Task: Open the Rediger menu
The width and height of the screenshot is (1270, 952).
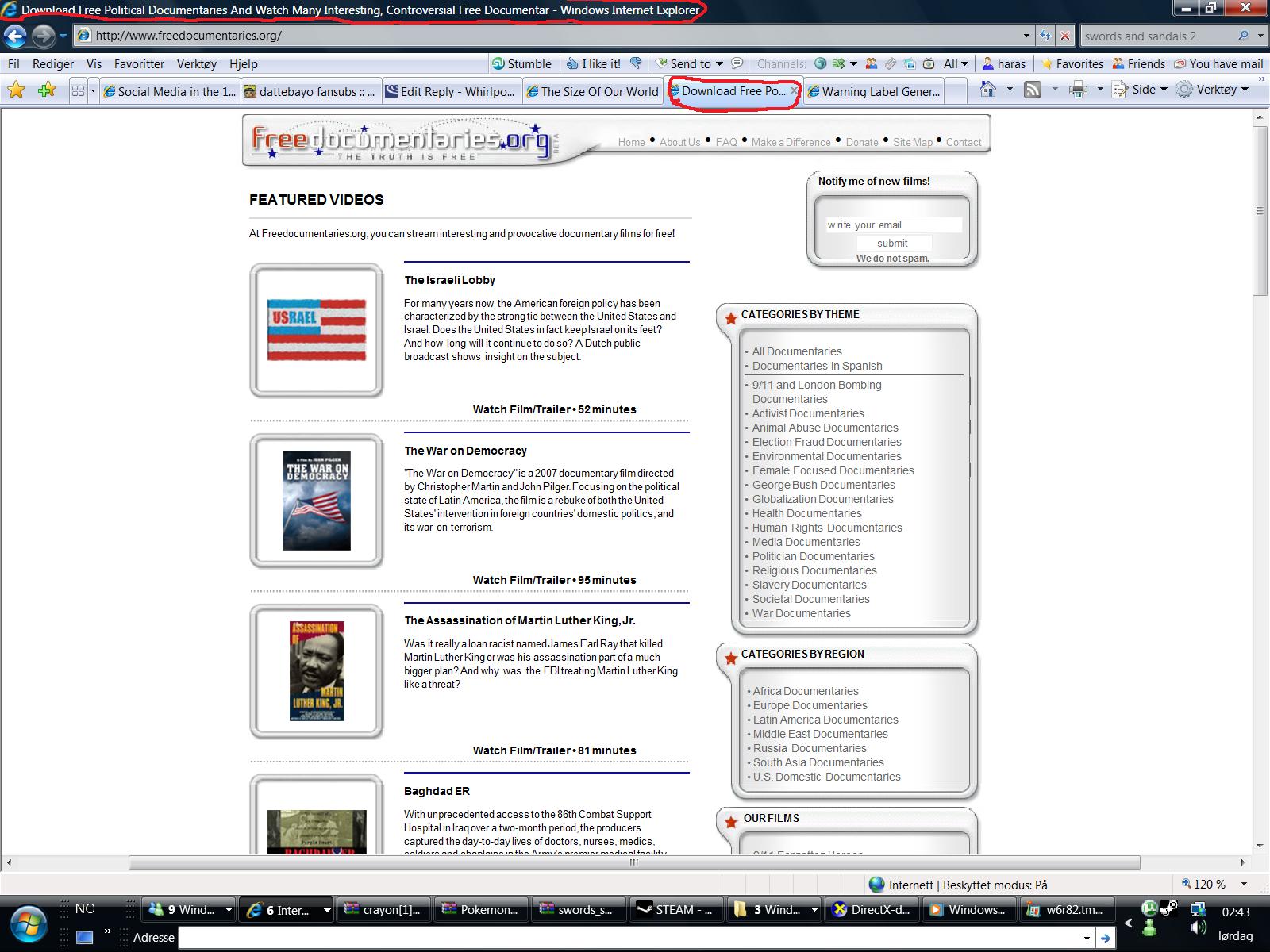Action: pyautogui.click(x=53, y=64)
